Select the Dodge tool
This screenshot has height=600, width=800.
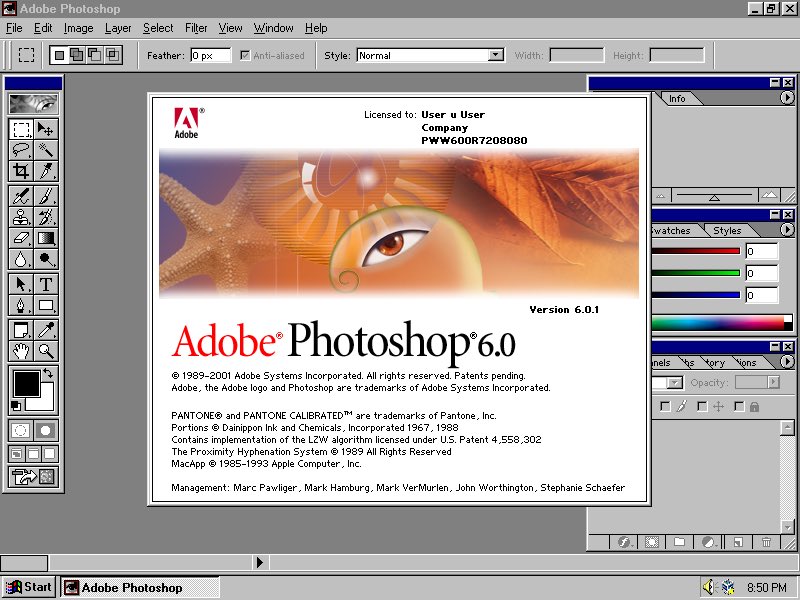[46, 259]
